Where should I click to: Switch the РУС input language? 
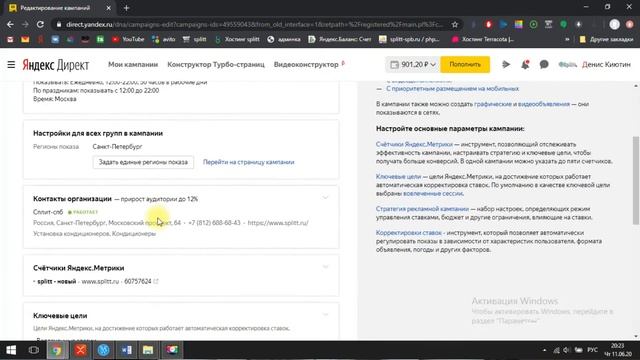tap(592, 350)
